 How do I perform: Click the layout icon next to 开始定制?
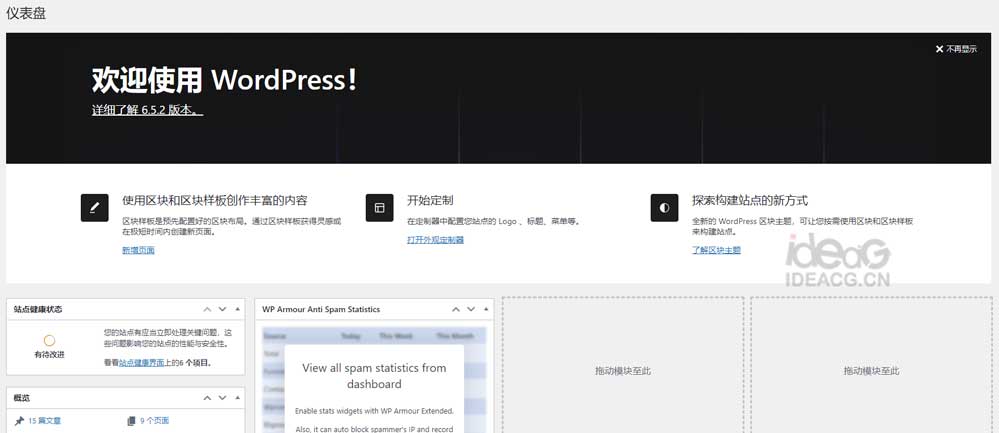tap(380, 208)
